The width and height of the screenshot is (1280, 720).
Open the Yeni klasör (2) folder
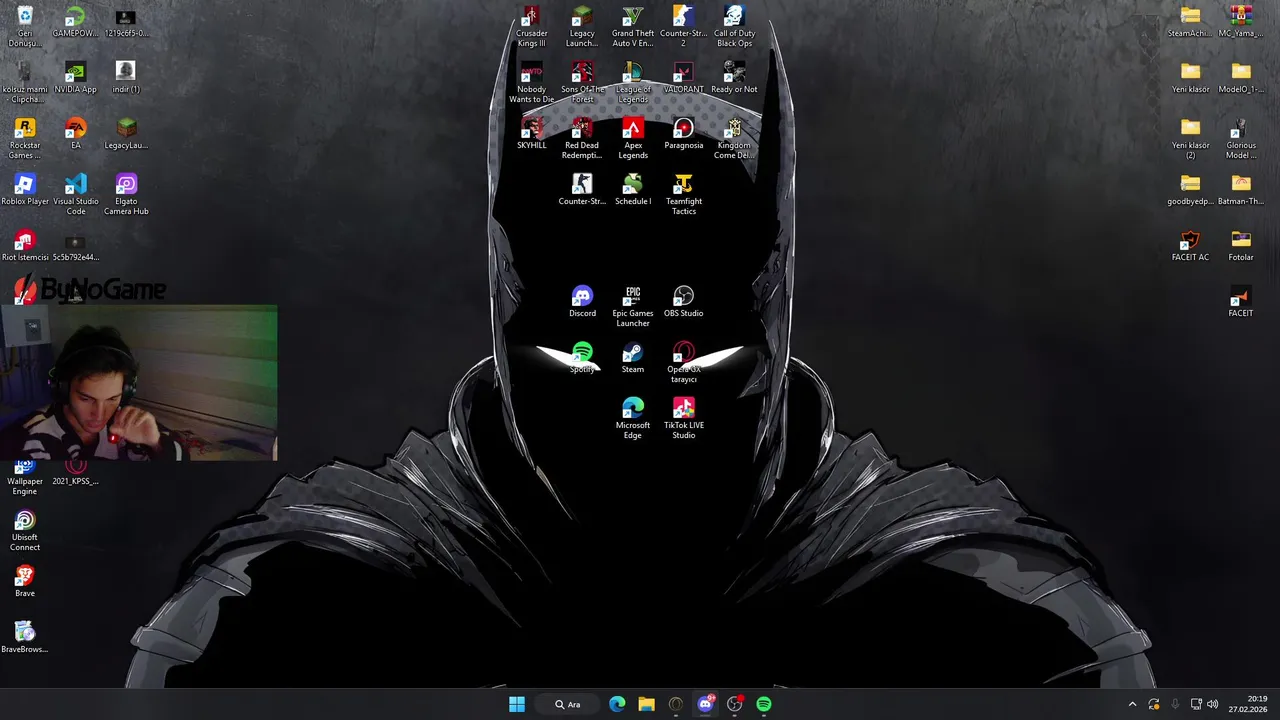[1190, 139]
